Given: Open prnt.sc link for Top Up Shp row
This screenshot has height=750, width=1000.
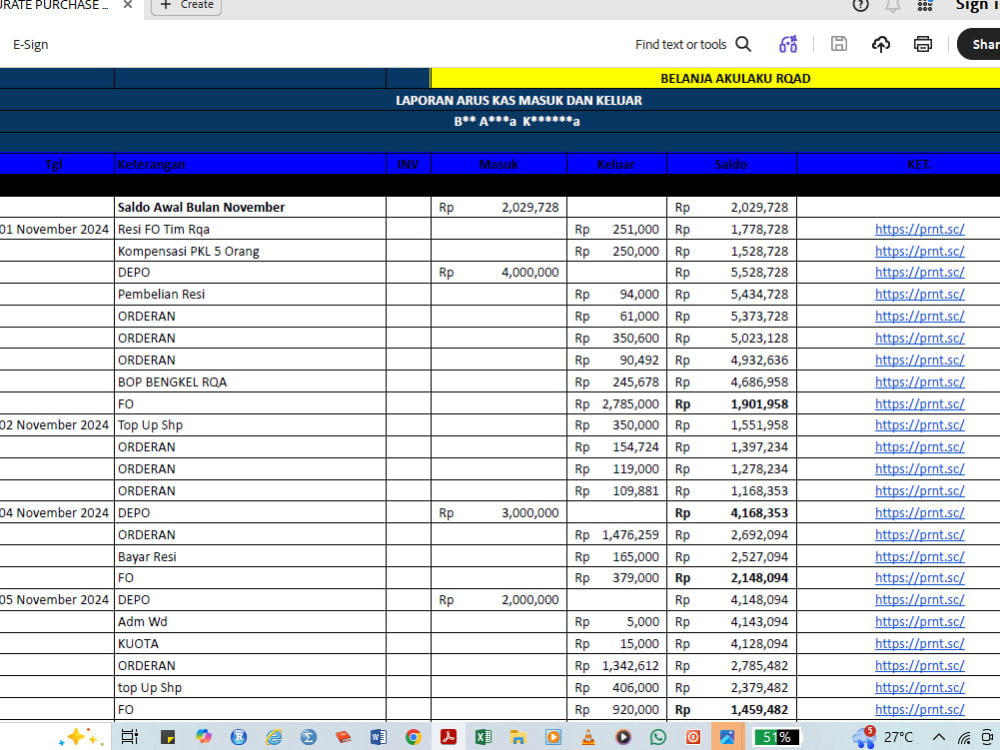Looking at the screenshot, I should tap(919, 425).
